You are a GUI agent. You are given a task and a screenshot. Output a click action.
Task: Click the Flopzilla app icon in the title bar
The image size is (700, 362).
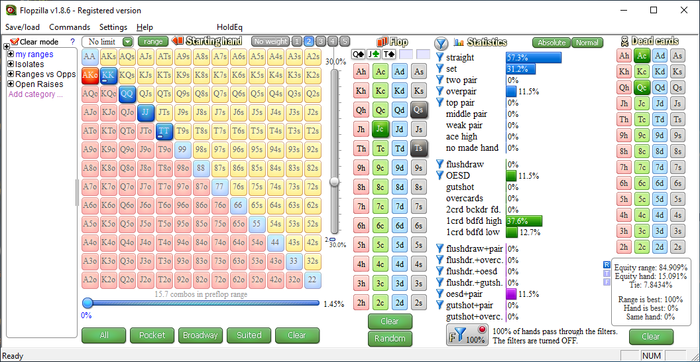click(11, 10)
